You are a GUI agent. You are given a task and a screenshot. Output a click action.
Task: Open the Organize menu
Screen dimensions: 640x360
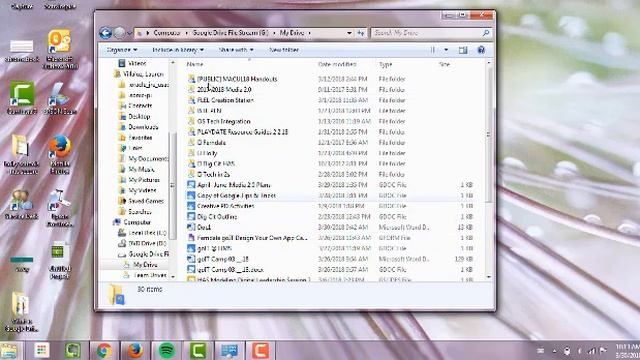(122, 50)
